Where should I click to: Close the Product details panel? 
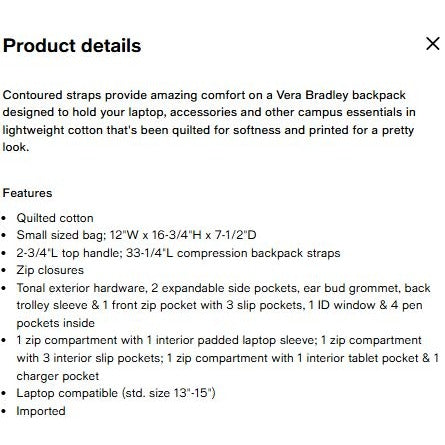coord(433,44)
